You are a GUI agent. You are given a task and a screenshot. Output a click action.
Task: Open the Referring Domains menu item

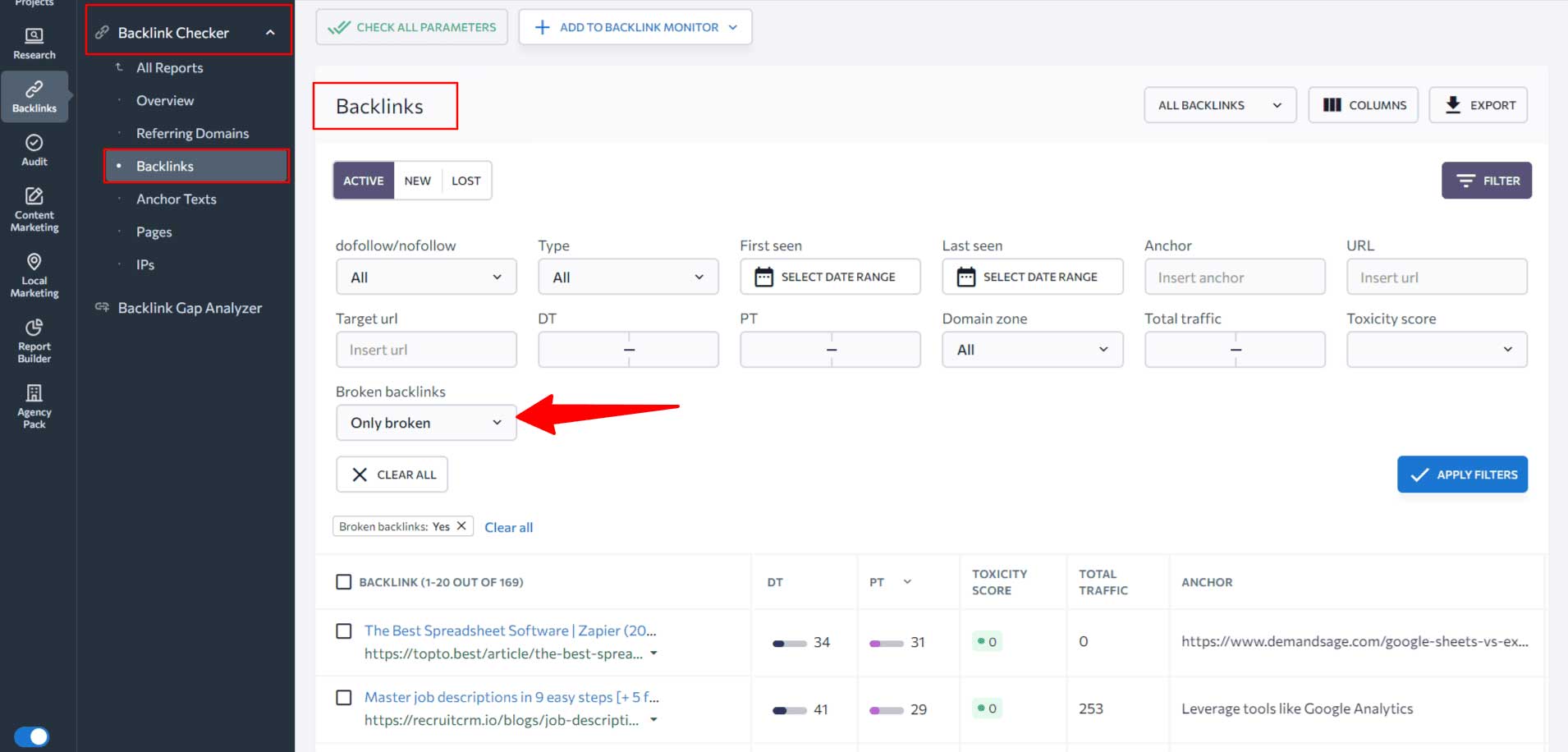[192, 133]
